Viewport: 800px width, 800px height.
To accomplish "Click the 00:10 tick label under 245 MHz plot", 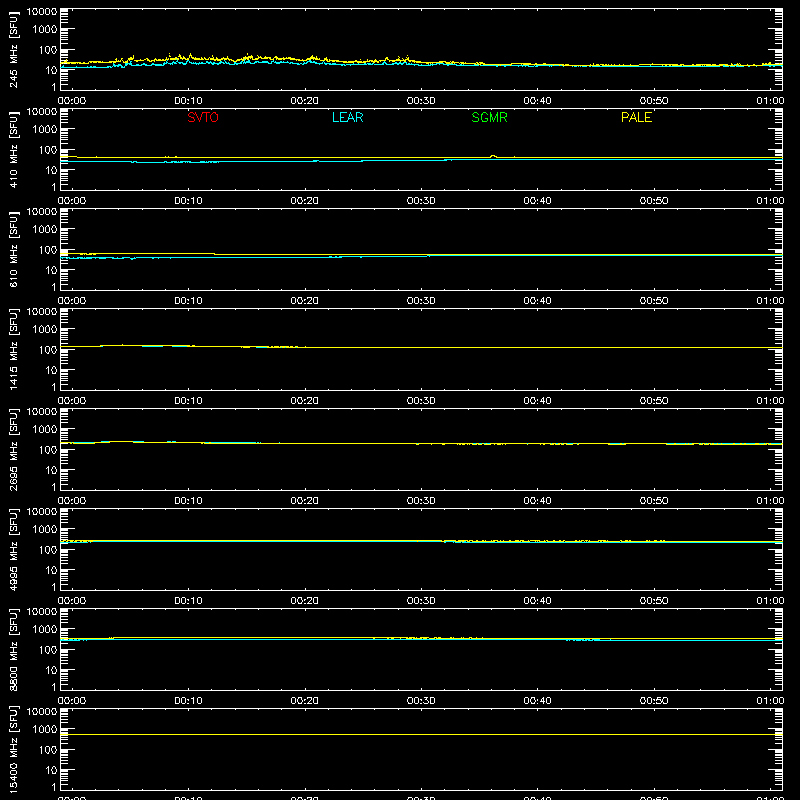I will (x=188, y=101).
